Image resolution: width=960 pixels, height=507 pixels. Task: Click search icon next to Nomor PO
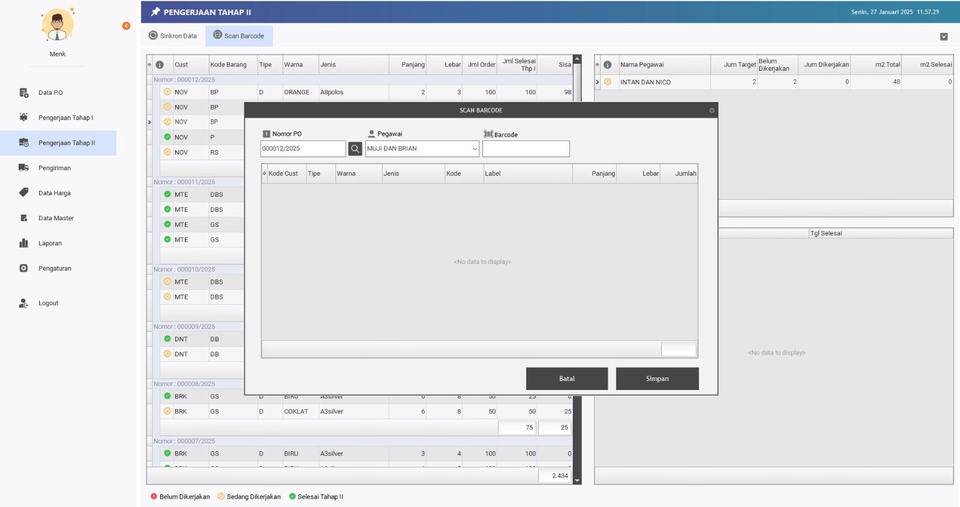[x=354, y=149]
